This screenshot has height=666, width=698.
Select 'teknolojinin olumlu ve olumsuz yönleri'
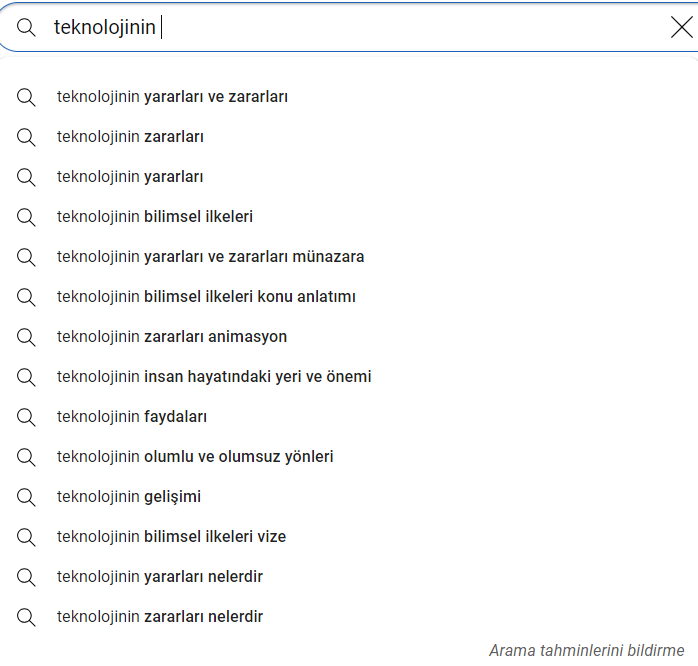point(195,457)
